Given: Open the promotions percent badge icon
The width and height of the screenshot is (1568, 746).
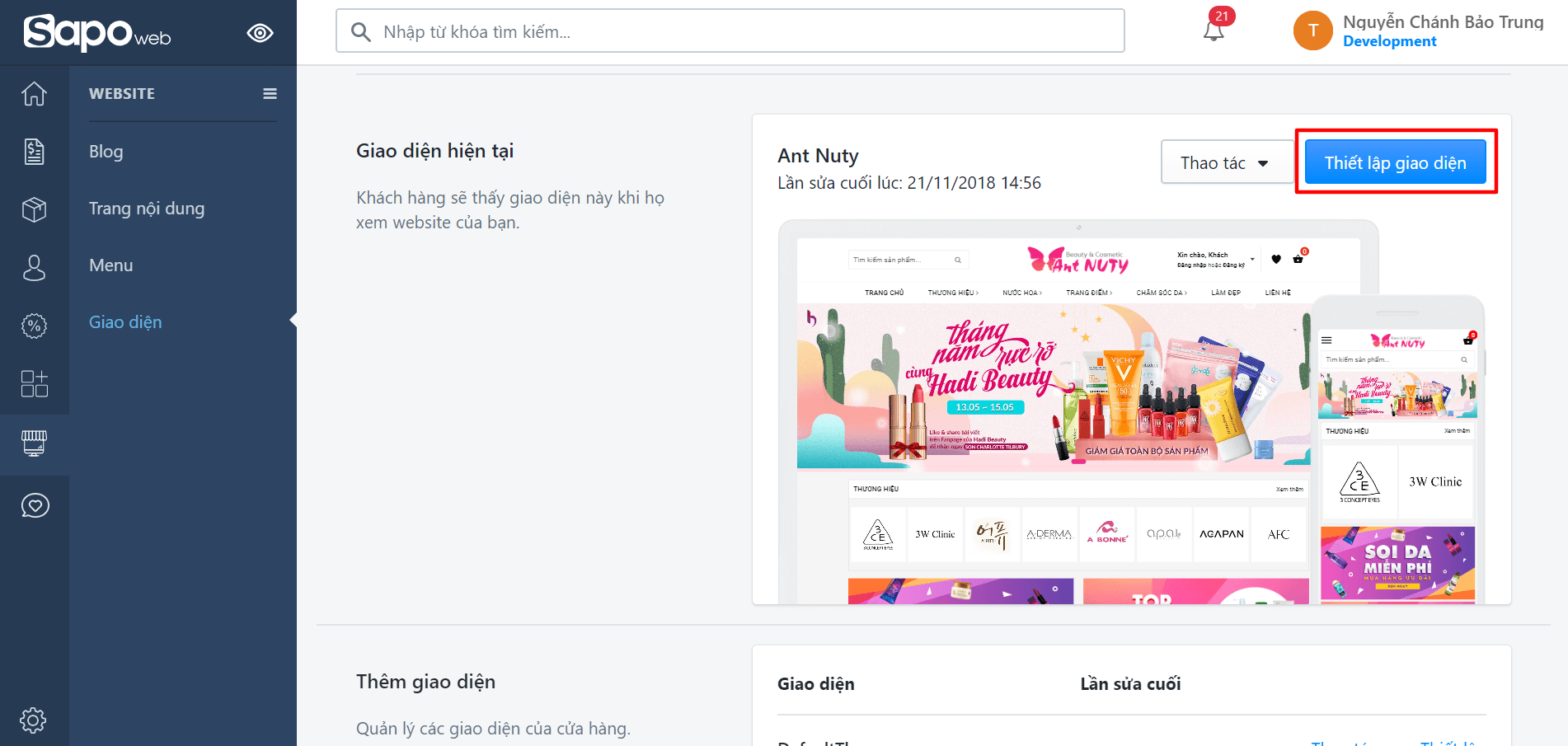Looking at the screenshot, I should (34, 326).
